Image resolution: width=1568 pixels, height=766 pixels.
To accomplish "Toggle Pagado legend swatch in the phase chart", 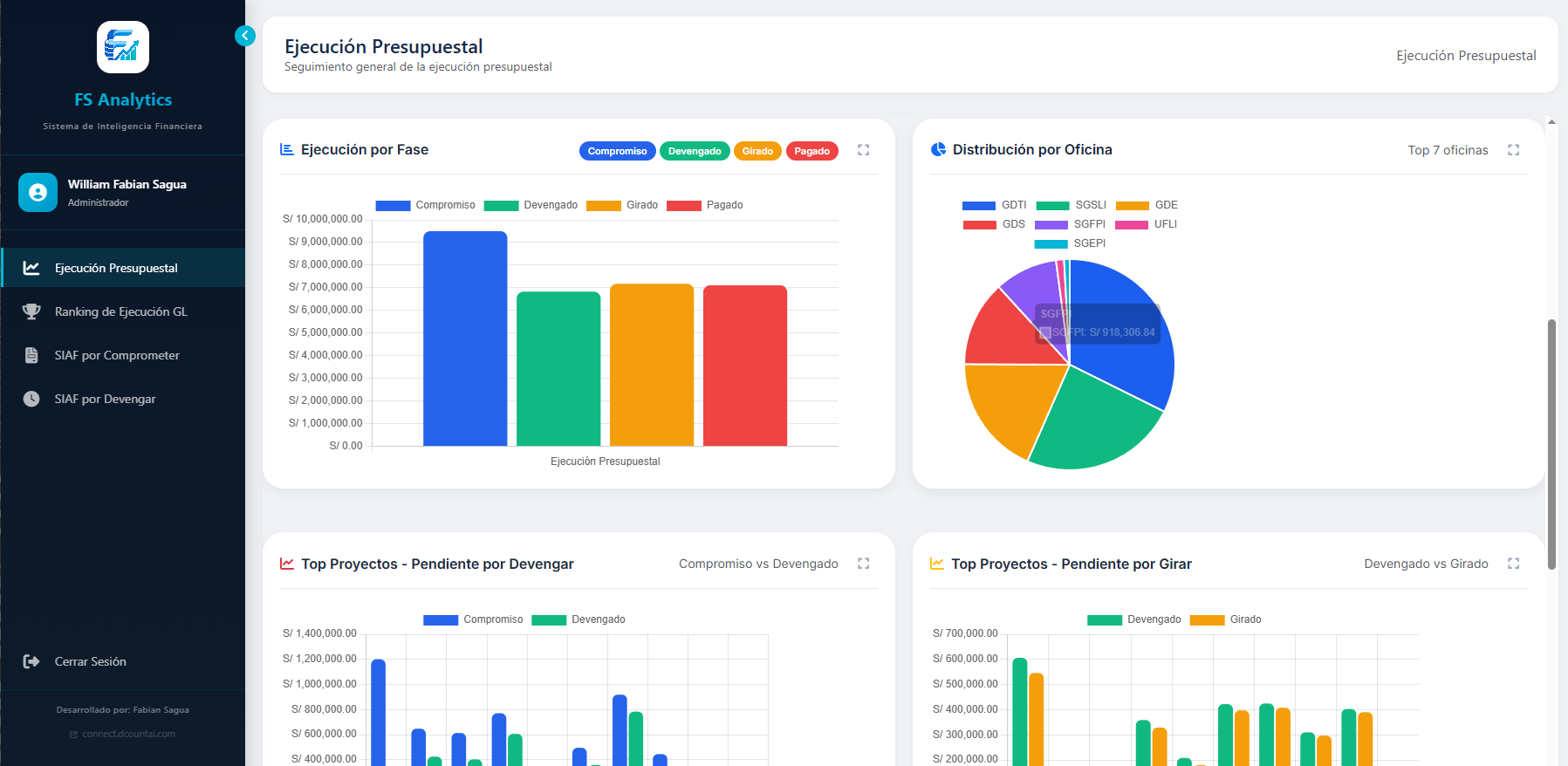I will 684,206.
